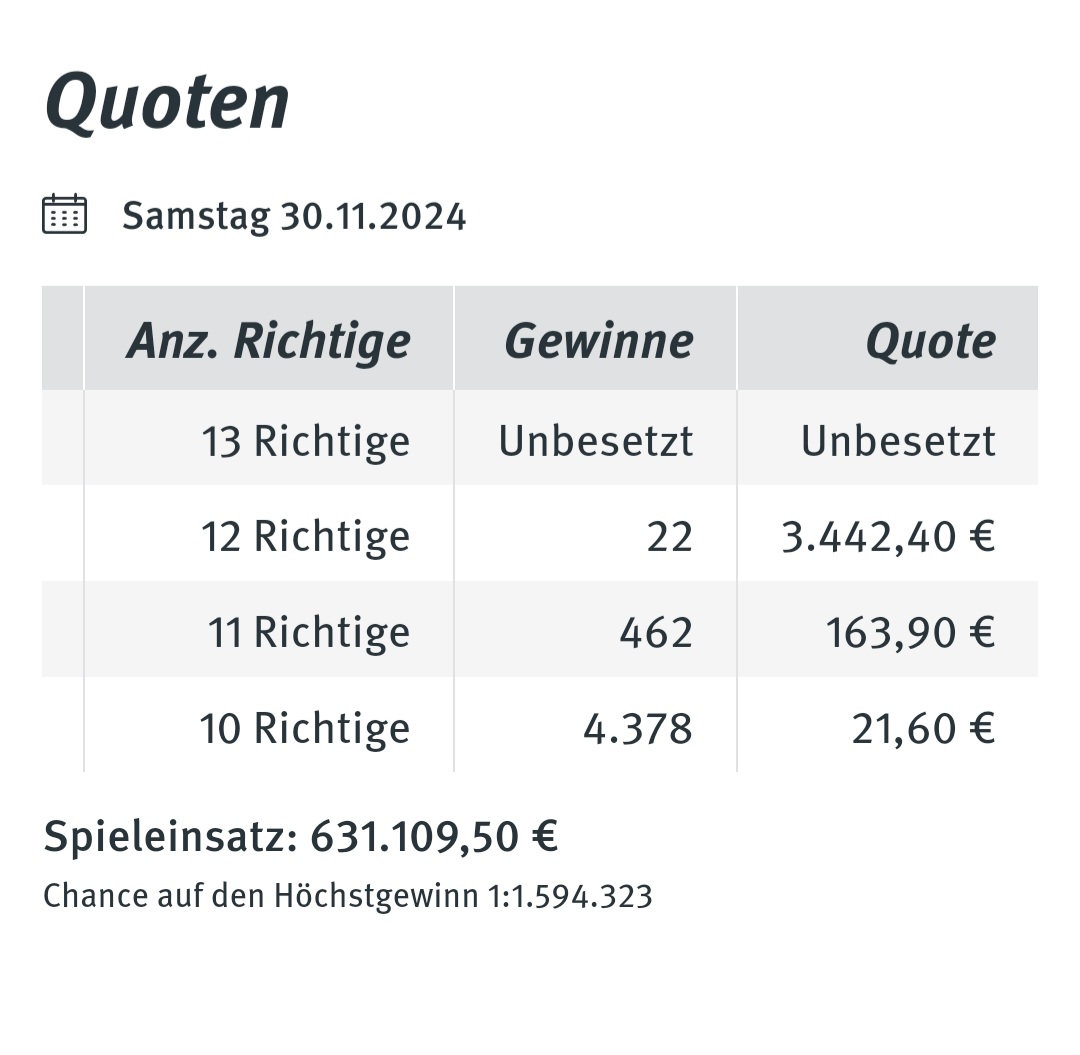The height and width of the screenshot is (1055, 1080).
Task: Click the 21,60 € quote cell
Action: click(x=924, y=729)
